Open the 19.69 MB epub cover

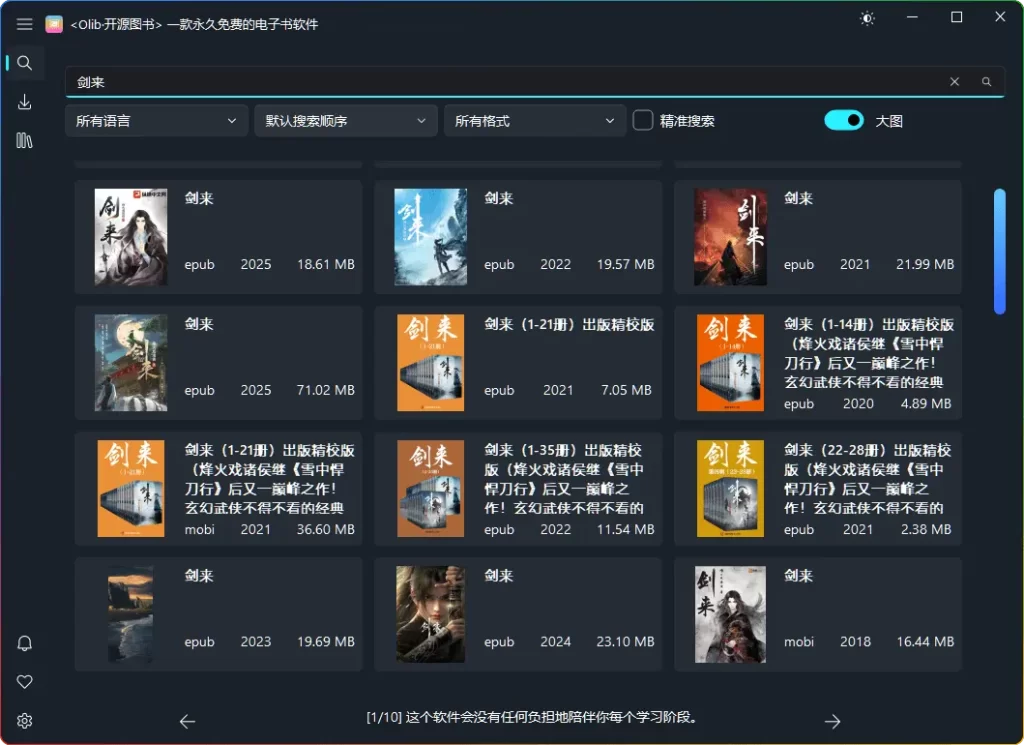coord(131,614)
